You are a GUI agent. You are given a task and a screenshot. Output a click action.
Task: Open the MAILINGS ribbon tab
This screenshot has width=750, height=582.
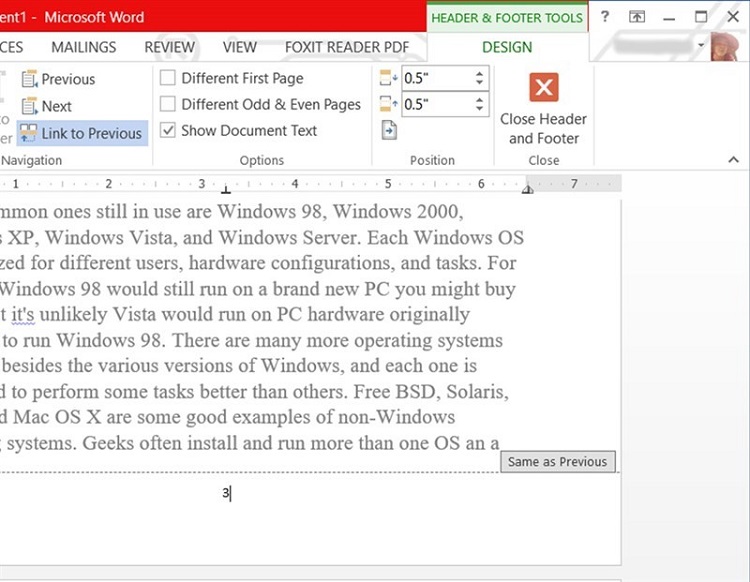(x=84, y=47)
